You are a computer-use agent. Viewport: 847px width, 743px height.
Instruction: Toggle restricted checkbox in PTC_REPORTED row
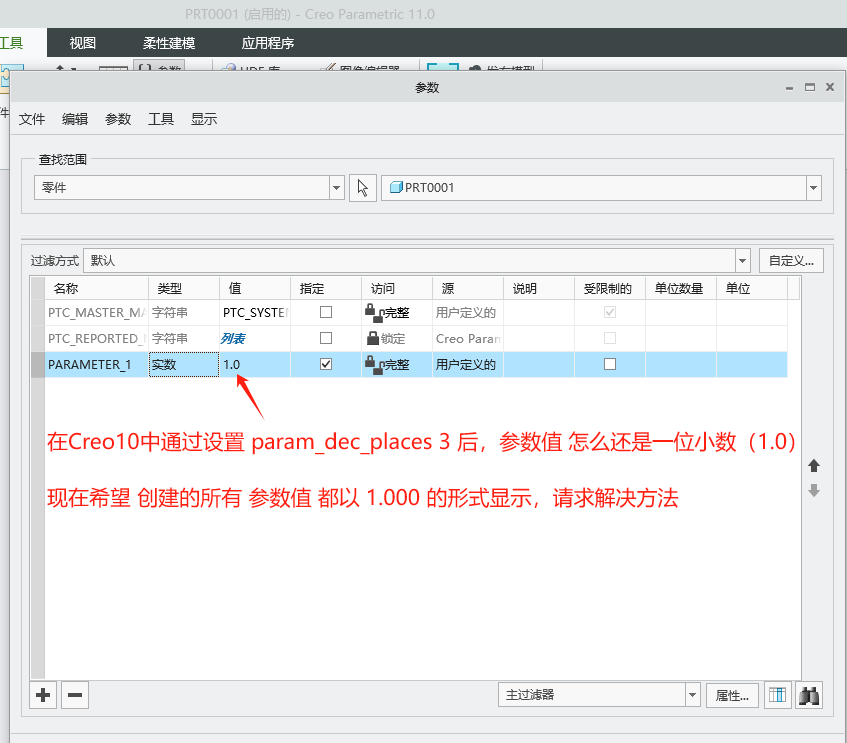point(610,338)
